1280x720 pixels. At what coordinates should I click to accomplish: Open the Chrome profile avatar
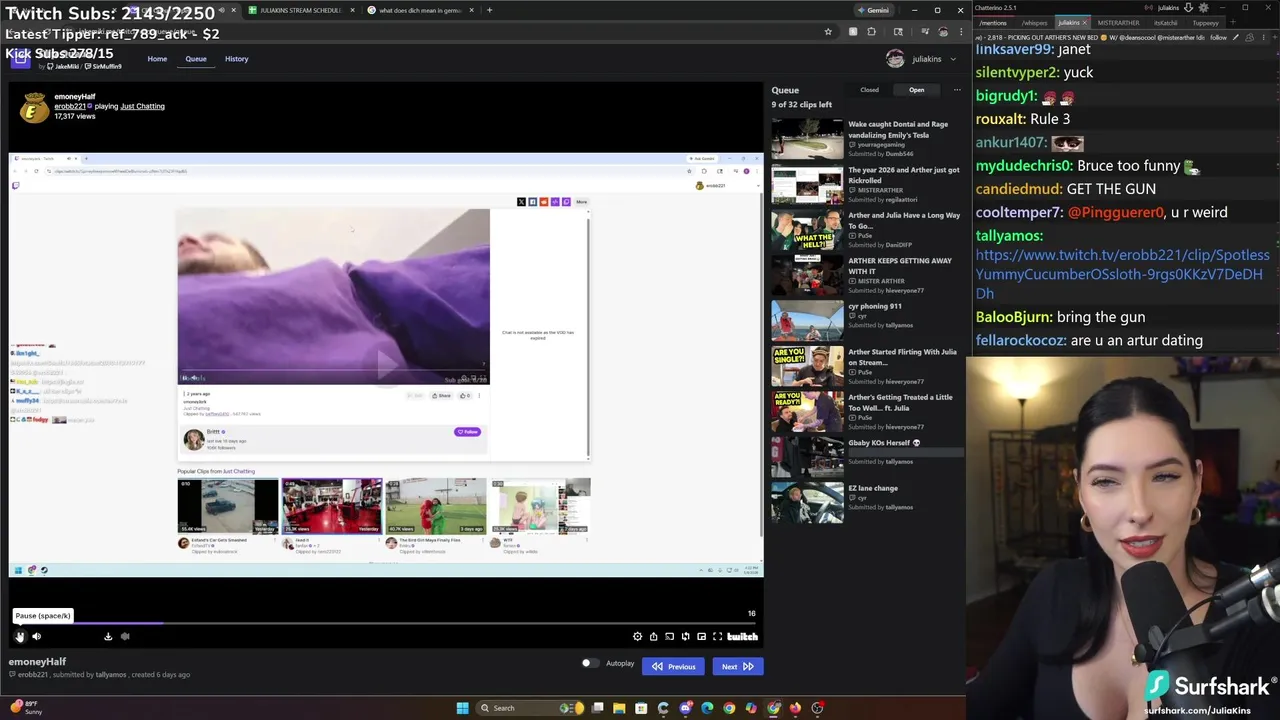pyautogui.click(x=943, y=32)
